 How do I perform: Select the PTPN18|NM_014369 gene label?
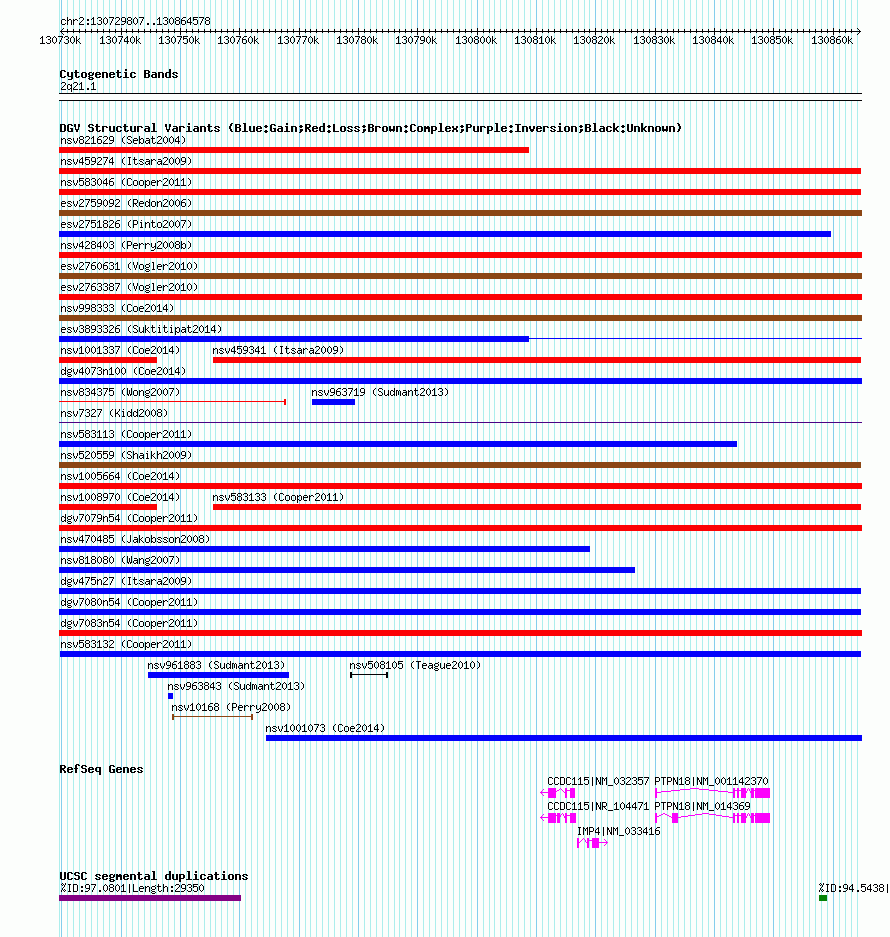tap(702, 806)
